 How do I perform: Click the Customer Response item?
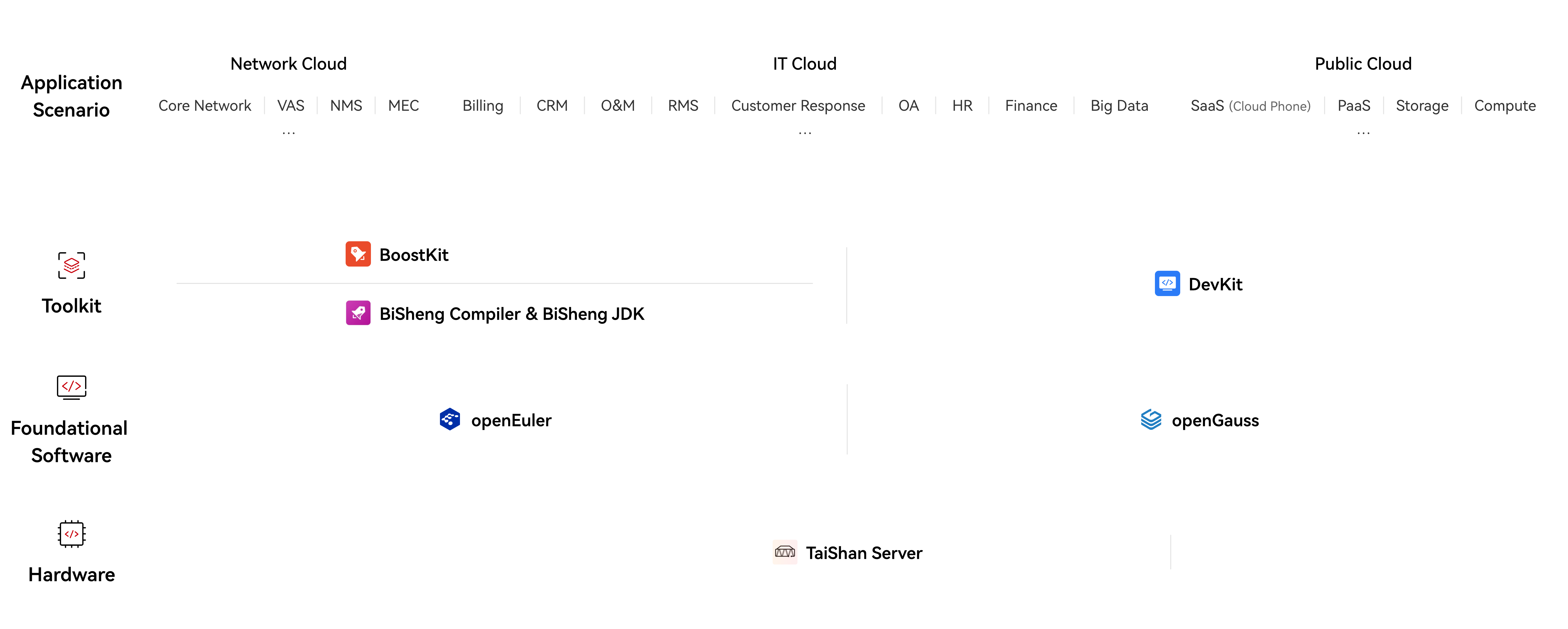coord(798,106)
